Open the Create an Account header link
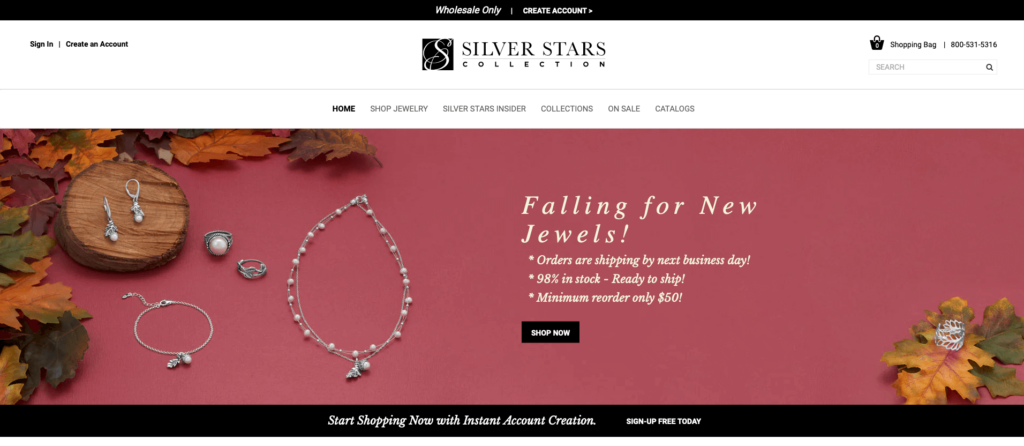This screenshot has width=1024, height=446. point(97,44)
